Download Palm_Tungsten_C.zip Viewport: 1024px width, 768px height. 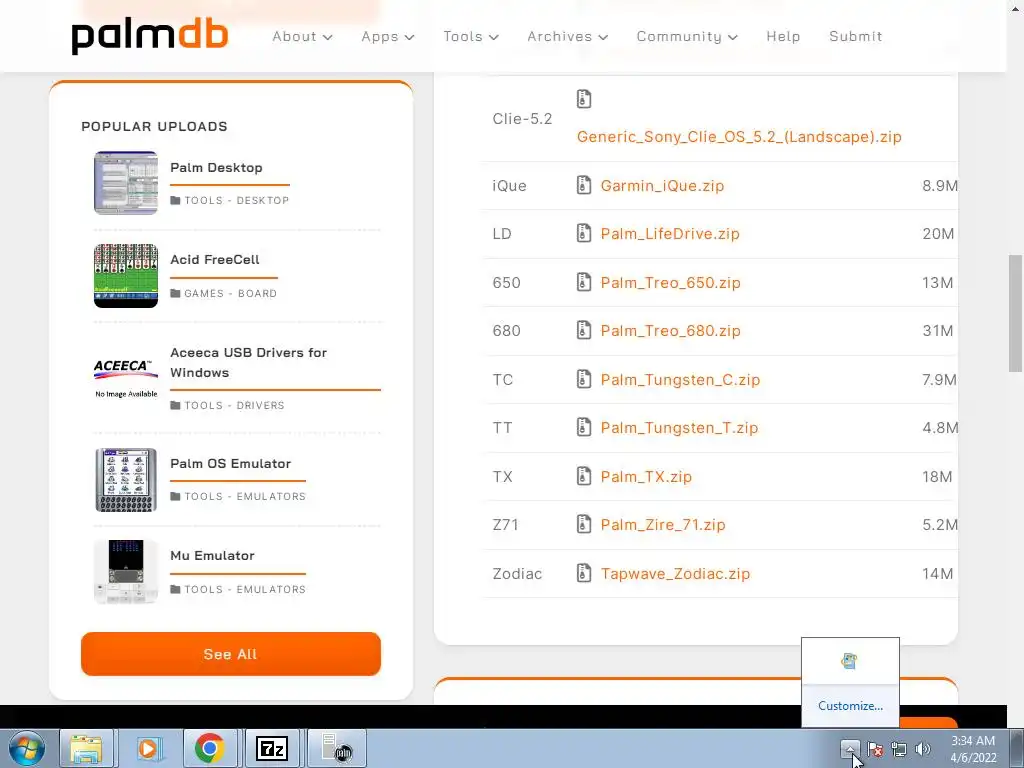click(680, 379)
